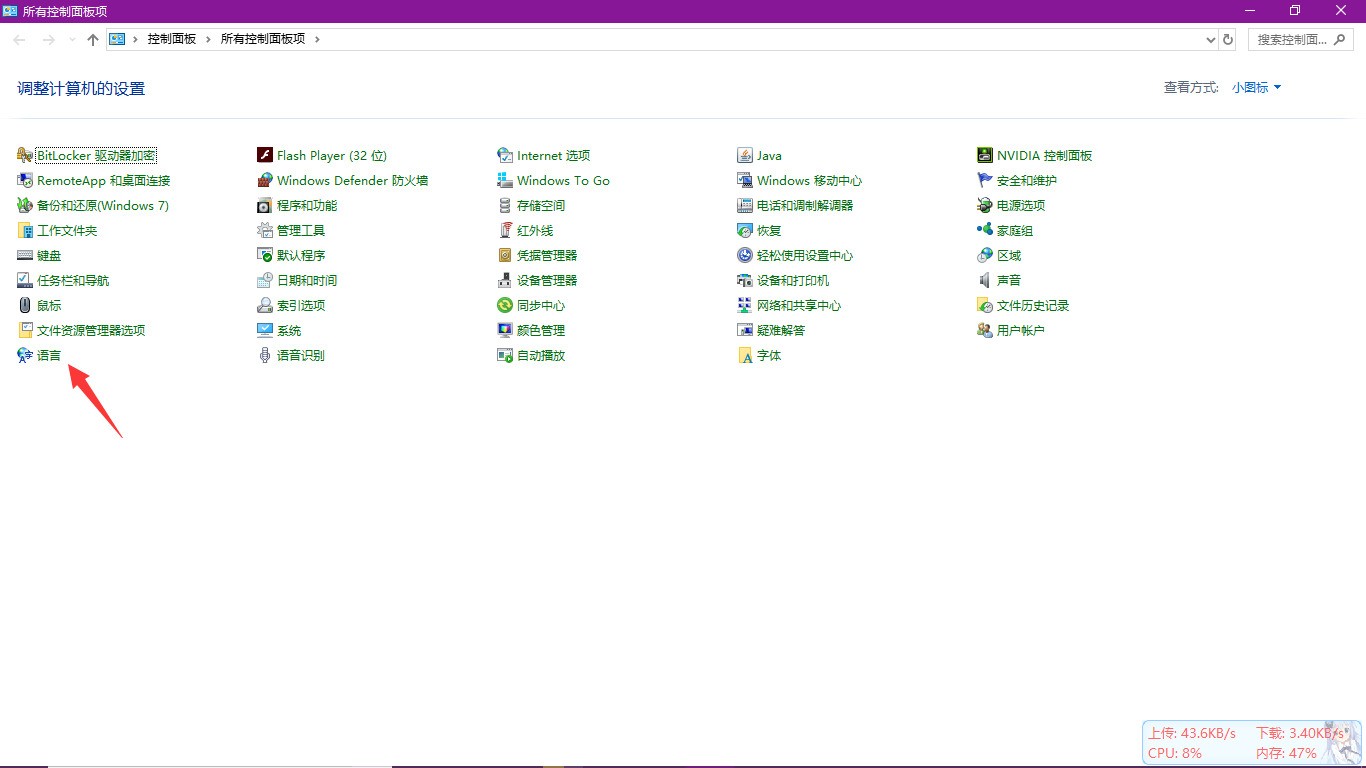Expand the address bar history dropdown arrow
This screenshot has height=768, width=1366.
(1211, 39)
